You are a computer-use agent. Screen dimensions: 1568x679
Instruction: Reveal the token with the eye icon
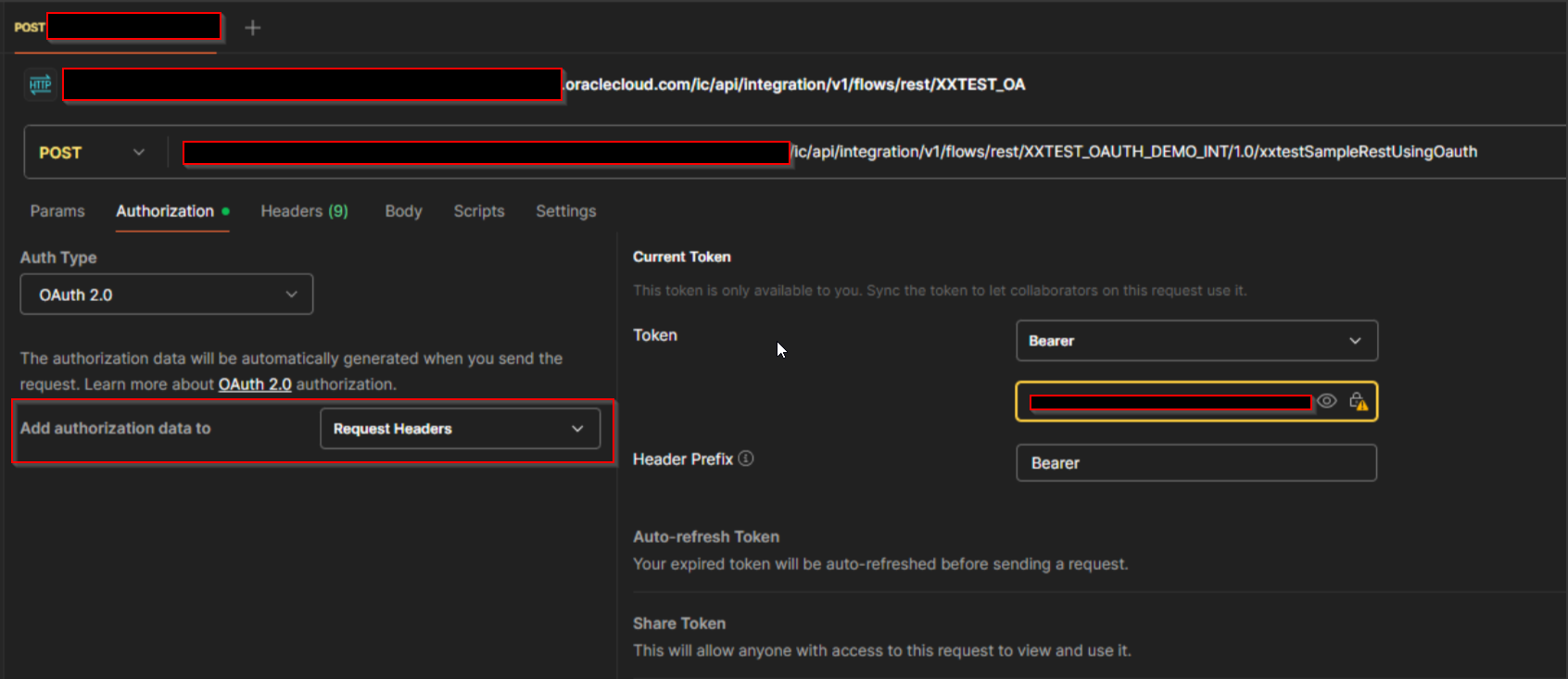tap(1327, 401)
